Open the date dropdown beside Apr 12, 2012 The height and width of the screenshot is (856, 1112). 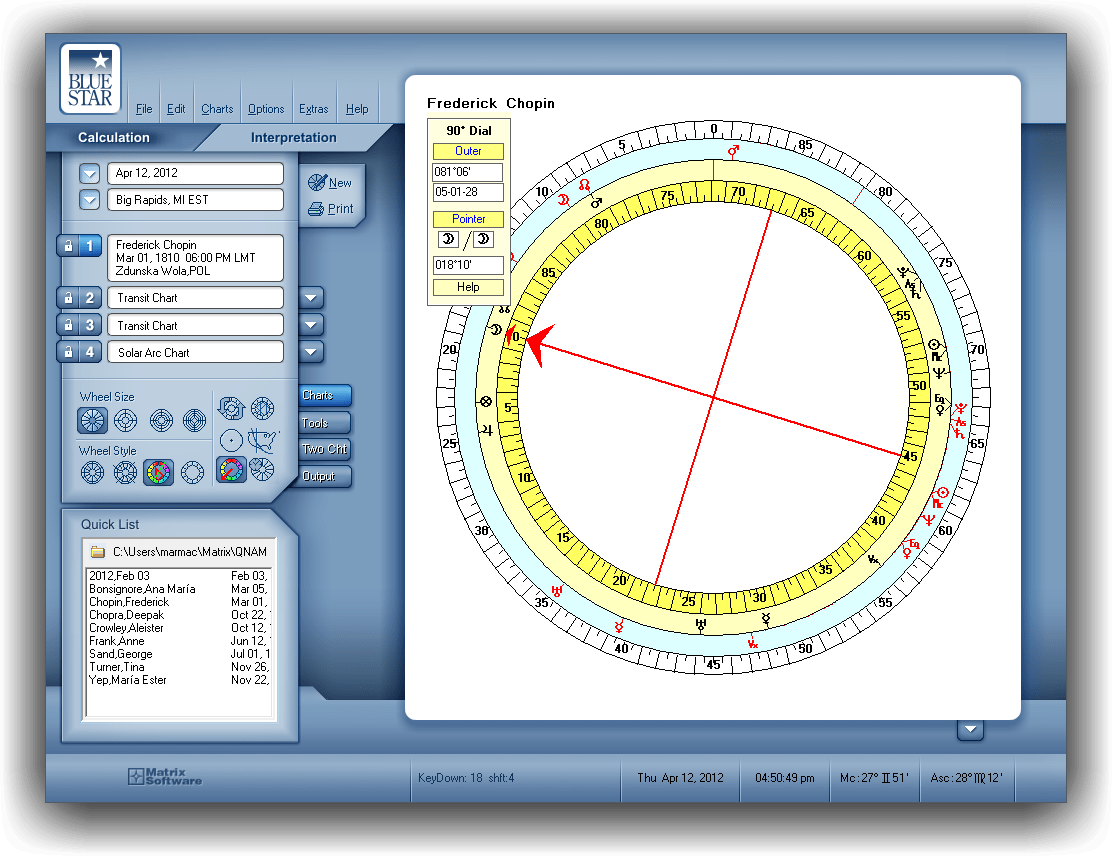pyautogui.click(x=89, y=173)
